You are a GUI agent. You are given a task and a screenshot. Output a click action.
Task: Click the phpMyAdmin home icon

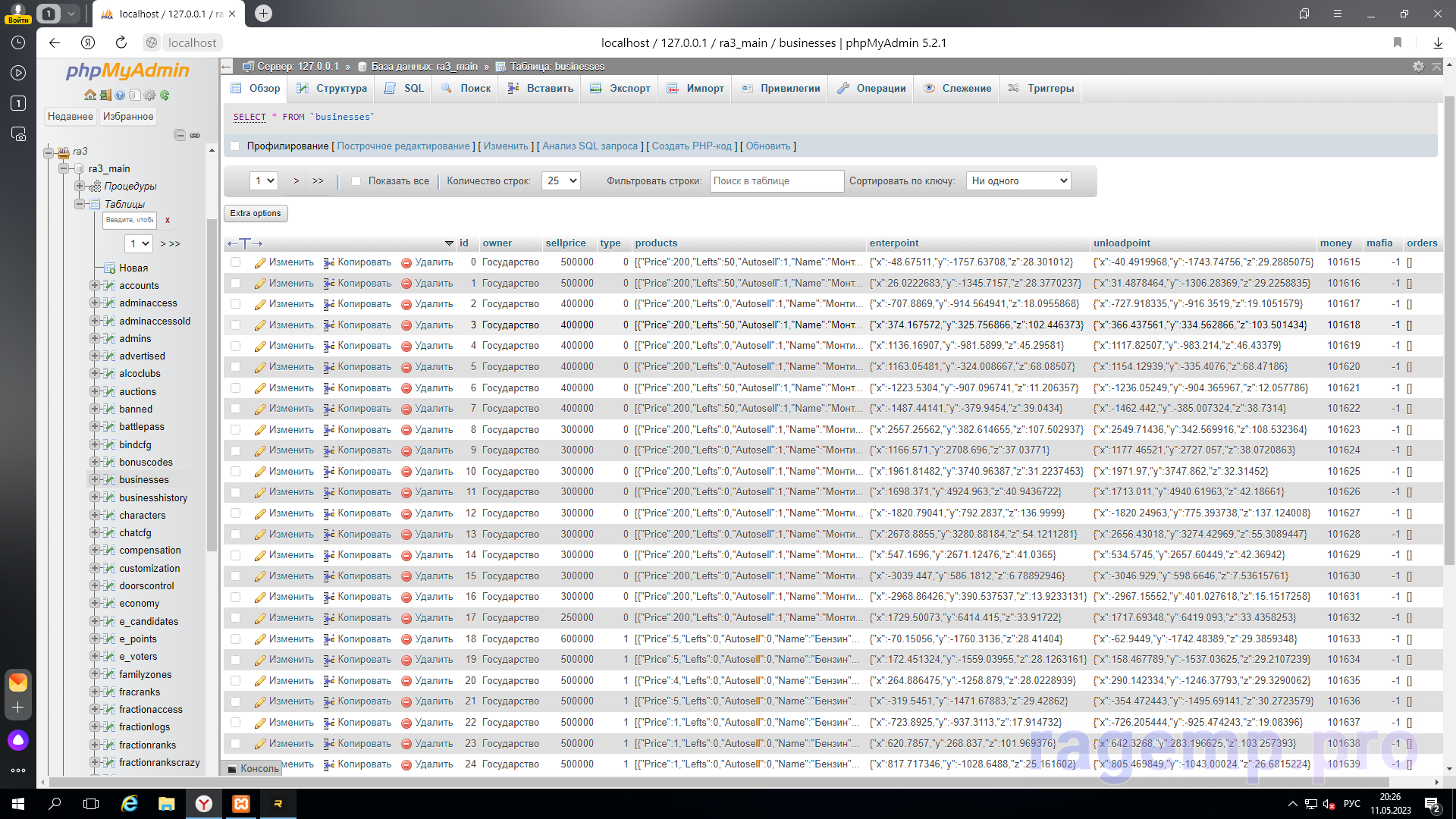90,95
